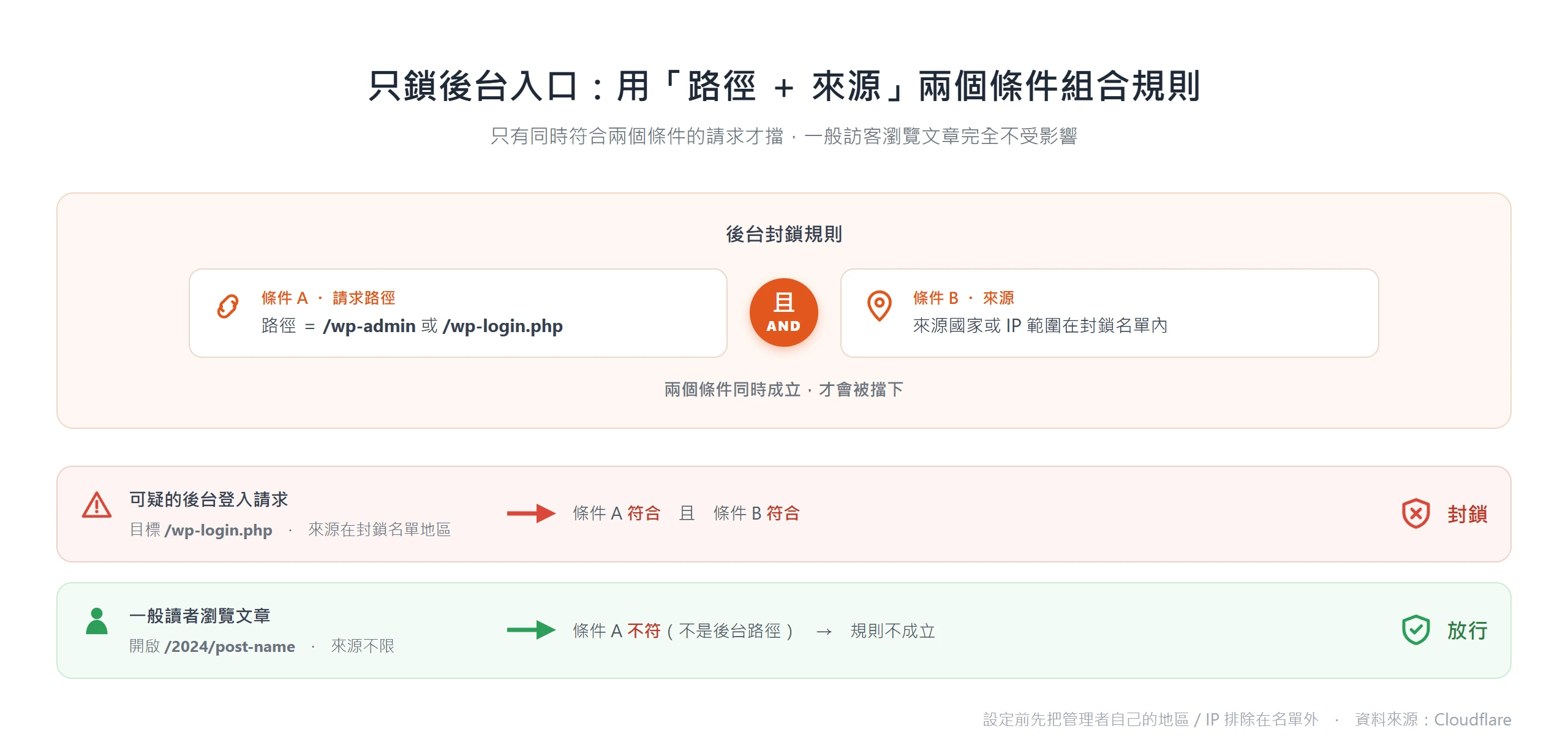Click the location pin icon for 條件 B
The image size is (1568, 742).
tap(879, 306)
